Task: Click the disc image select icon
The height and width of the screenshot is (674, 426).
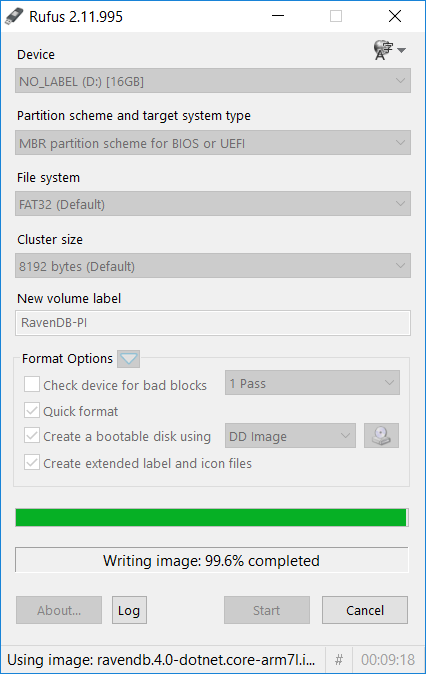Action: (381, 436)
